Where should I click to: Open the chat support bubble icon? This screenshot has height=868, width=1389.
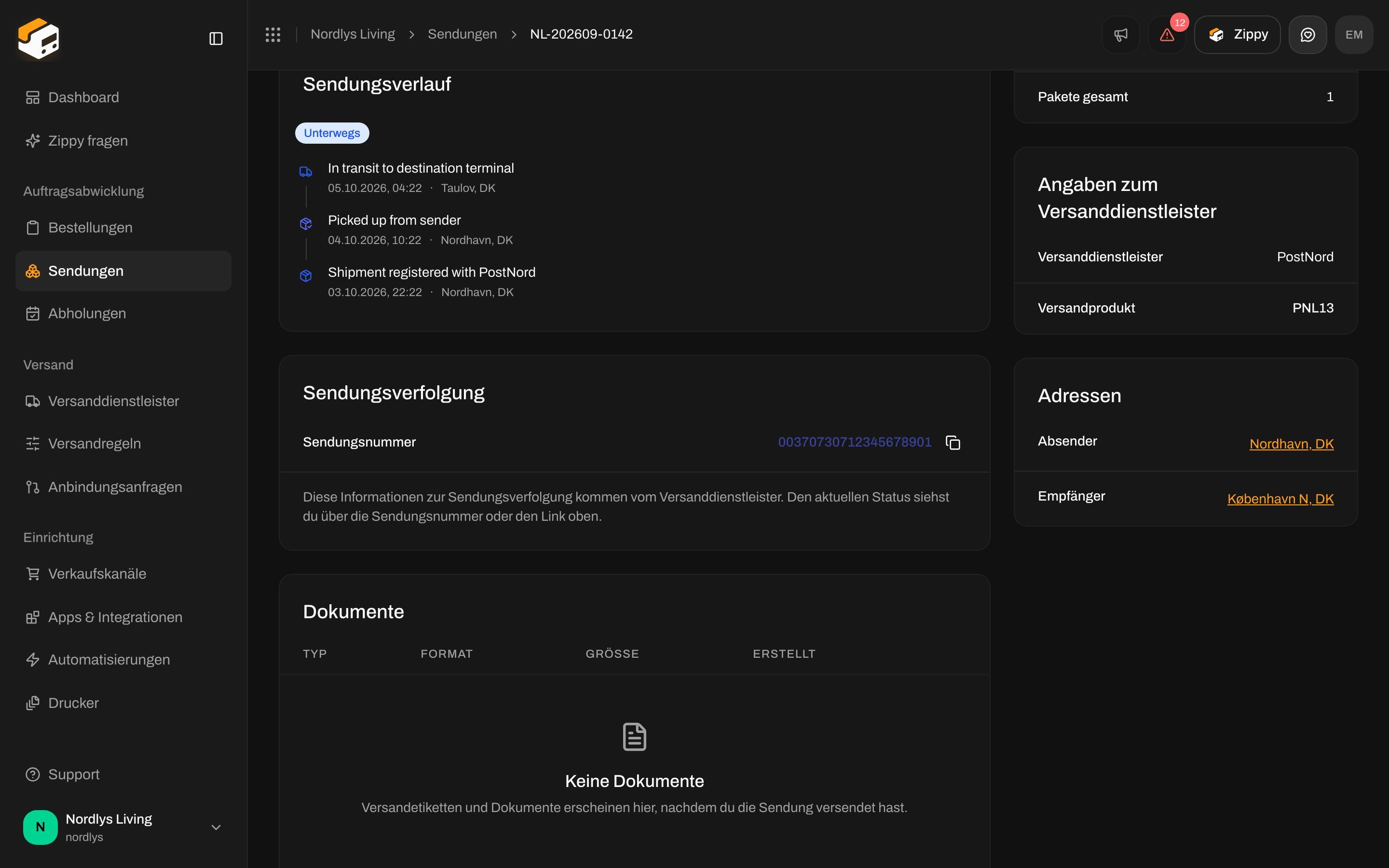(x=1307, y=34)
